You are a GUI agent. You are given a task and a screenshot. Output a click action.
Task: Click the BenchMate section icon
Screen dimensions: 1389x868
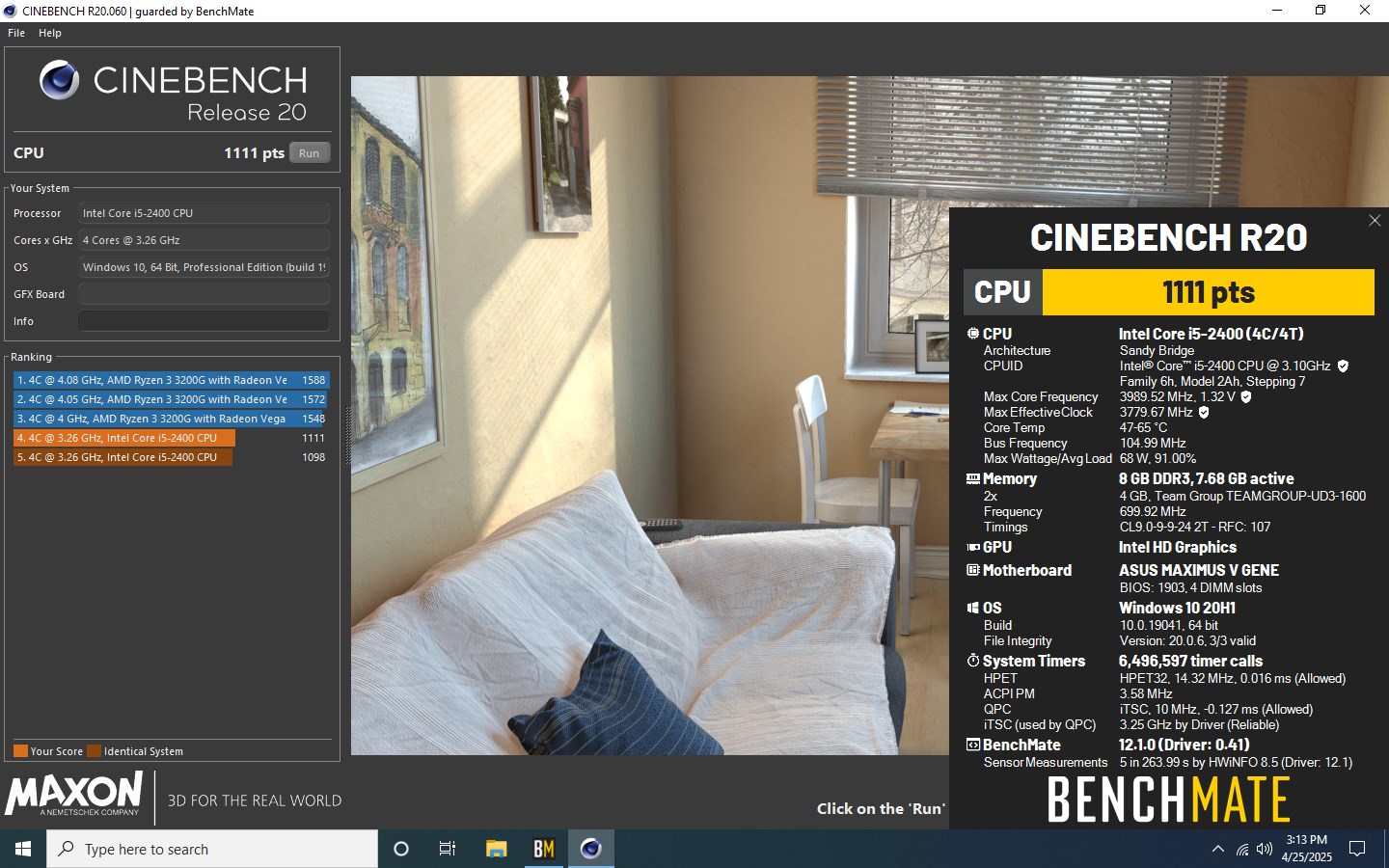coord(972,745)
